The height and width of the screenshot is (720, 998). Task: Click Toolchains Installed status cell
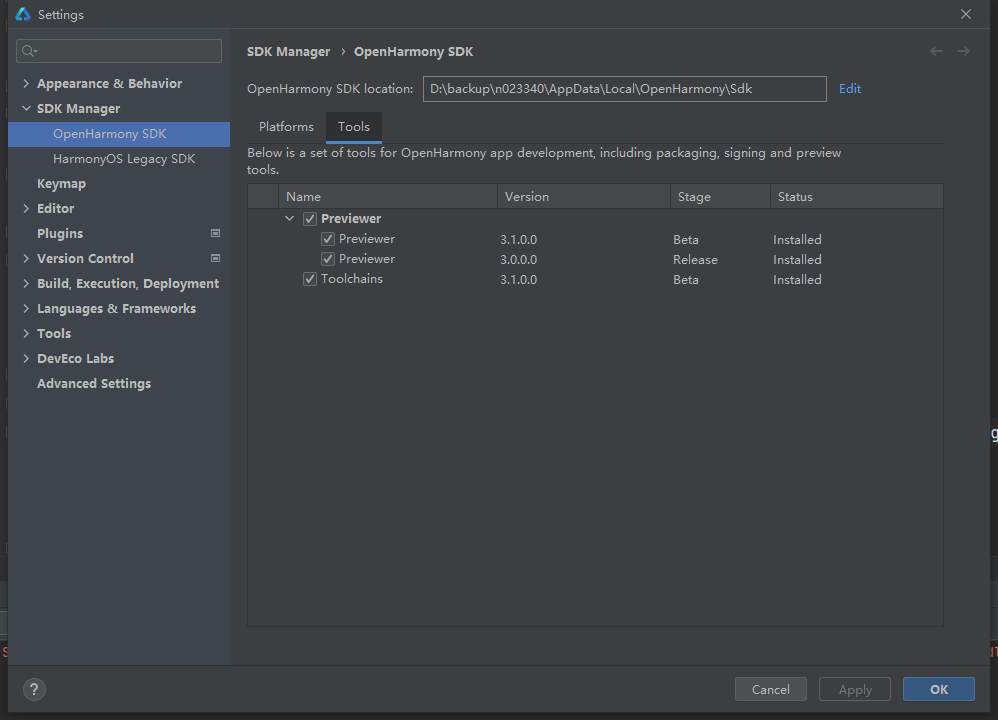click(797, 279)
